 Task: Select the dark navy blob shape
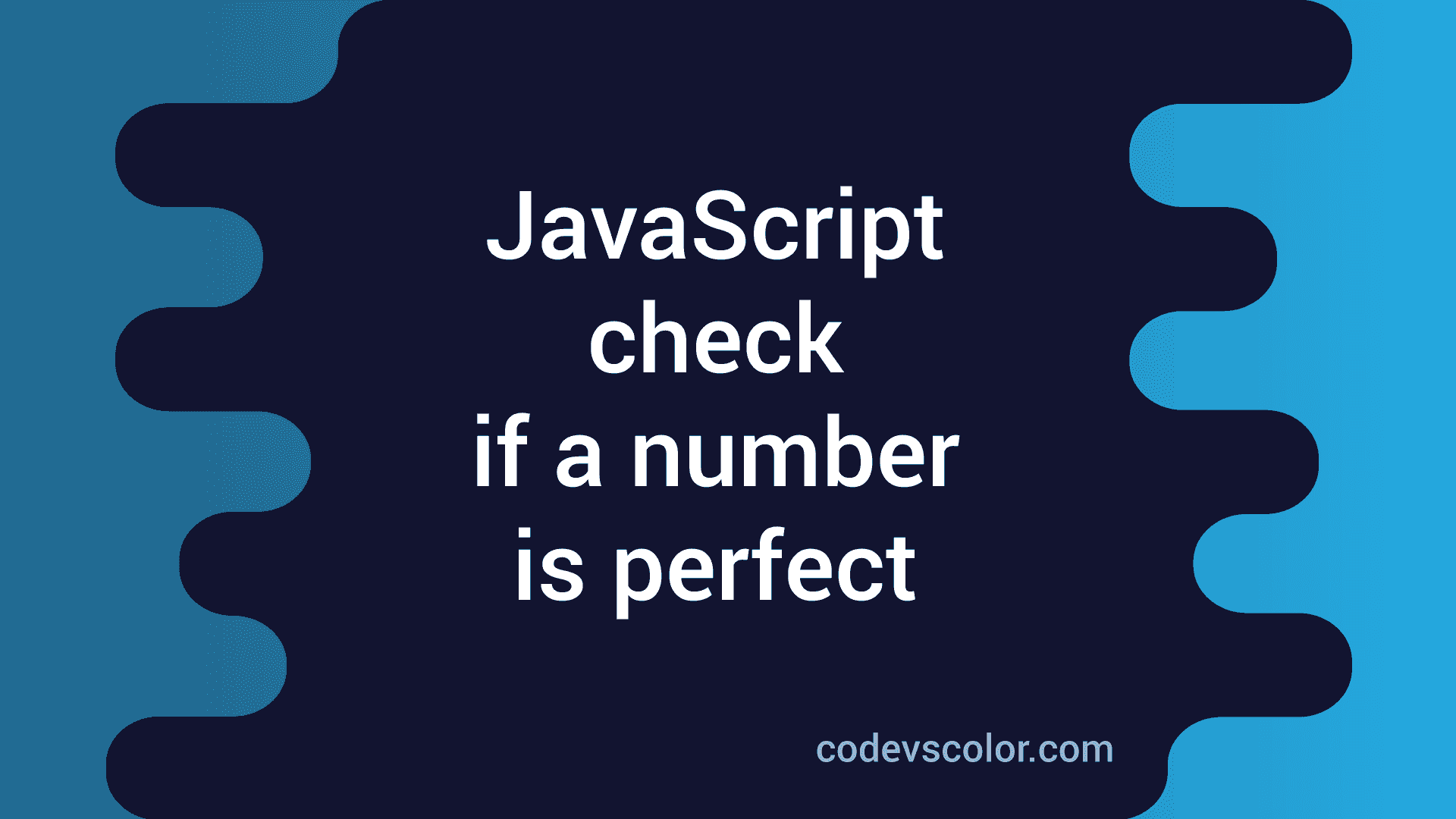pyautogui.click(x=728, y=410)
